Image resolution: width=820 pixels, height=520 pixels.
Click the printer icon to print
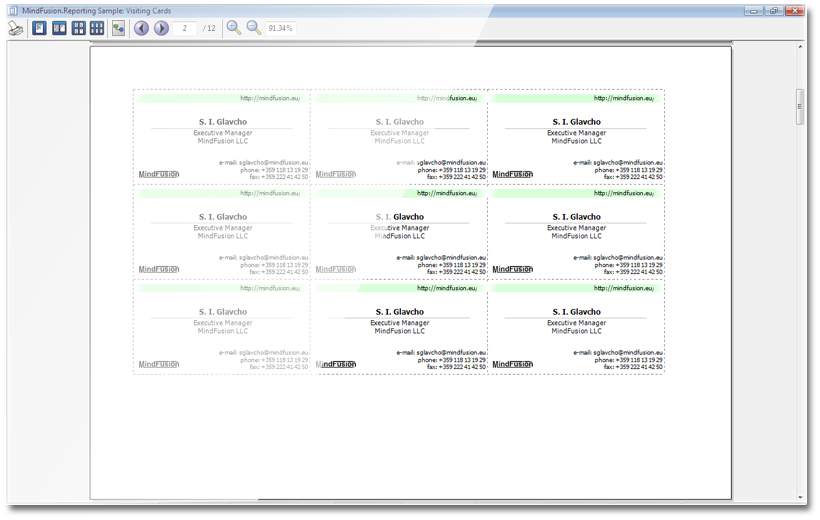click(16, 28)
